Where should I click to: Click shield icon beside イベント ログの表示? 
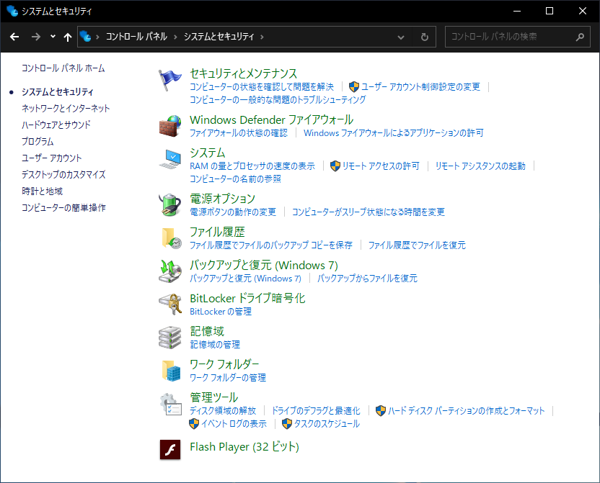click(x=194, y=424)
